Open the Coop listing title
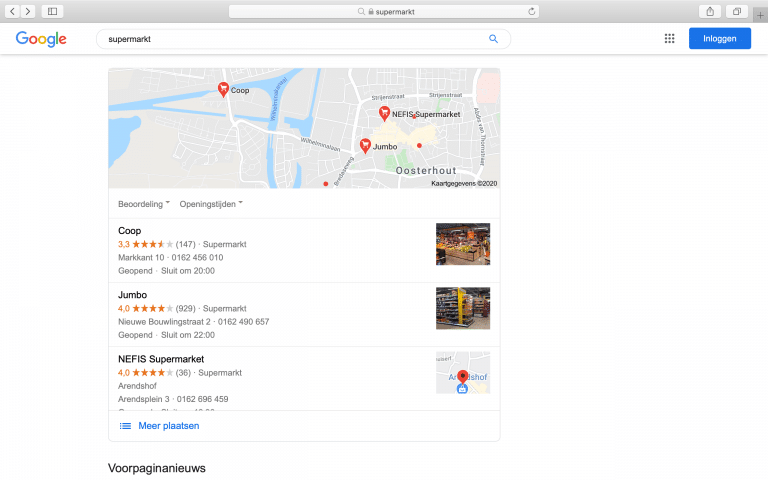The width and height of the screenshot is (768, 480). click(x=130, y=230)
